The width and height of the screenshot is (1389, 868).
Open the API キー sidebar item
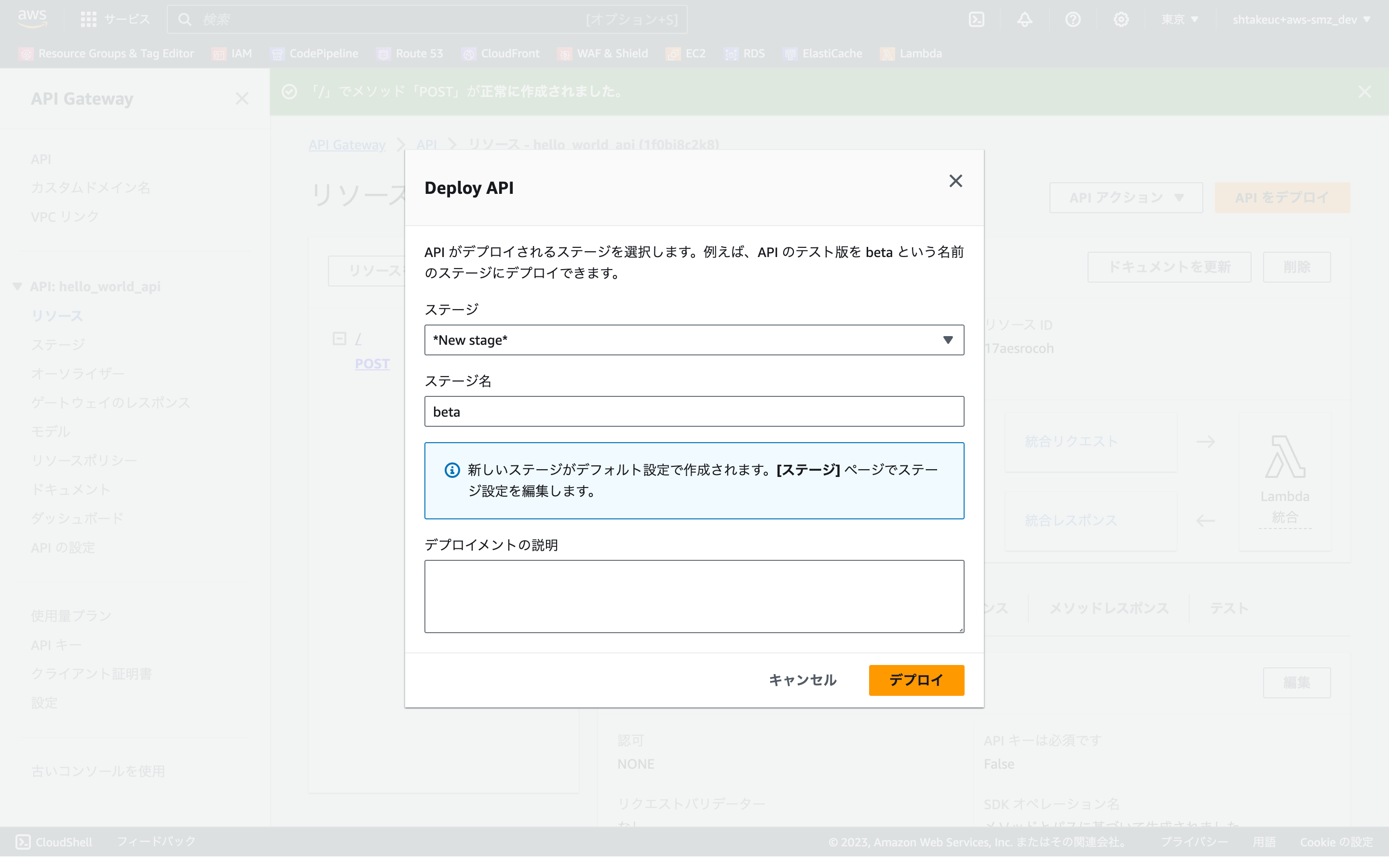coord(56,645)
